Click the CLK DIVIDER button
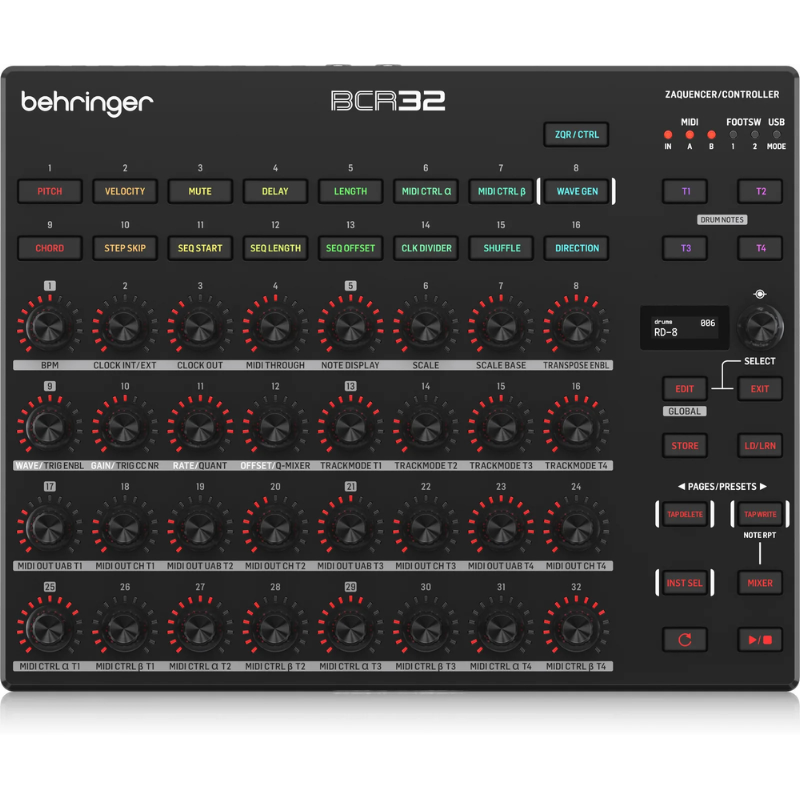The width and height of the screenshot is (800, 800). [426, 248]
